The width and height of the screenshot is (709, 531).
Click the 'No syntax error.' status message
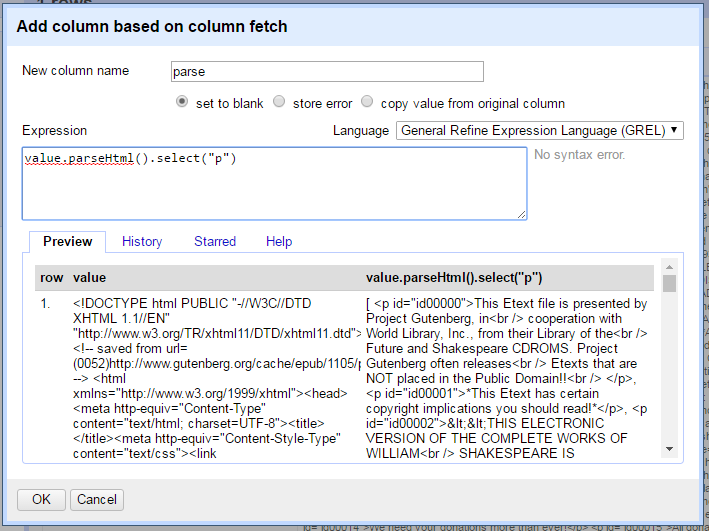coord(580,155)
